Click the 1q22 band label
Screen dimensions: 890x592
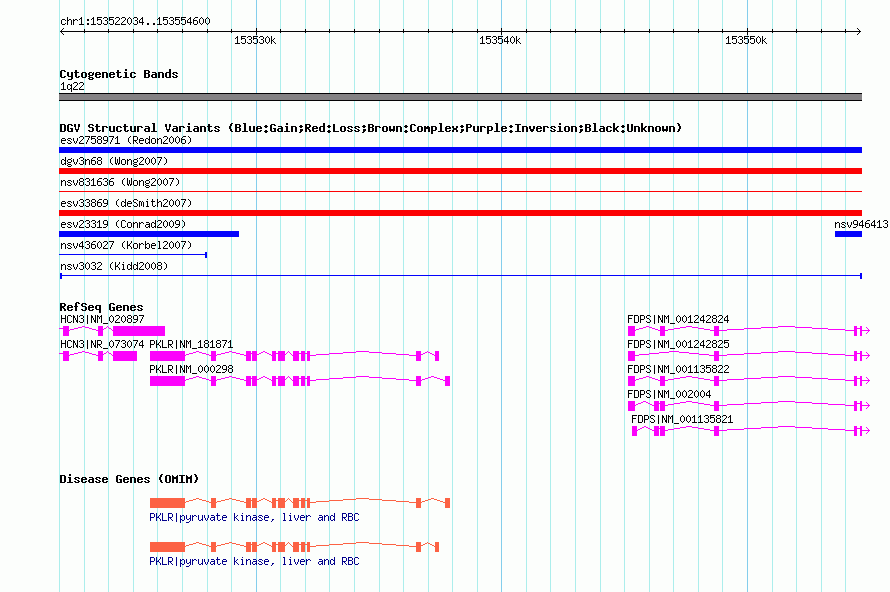(x=72, y=86)
